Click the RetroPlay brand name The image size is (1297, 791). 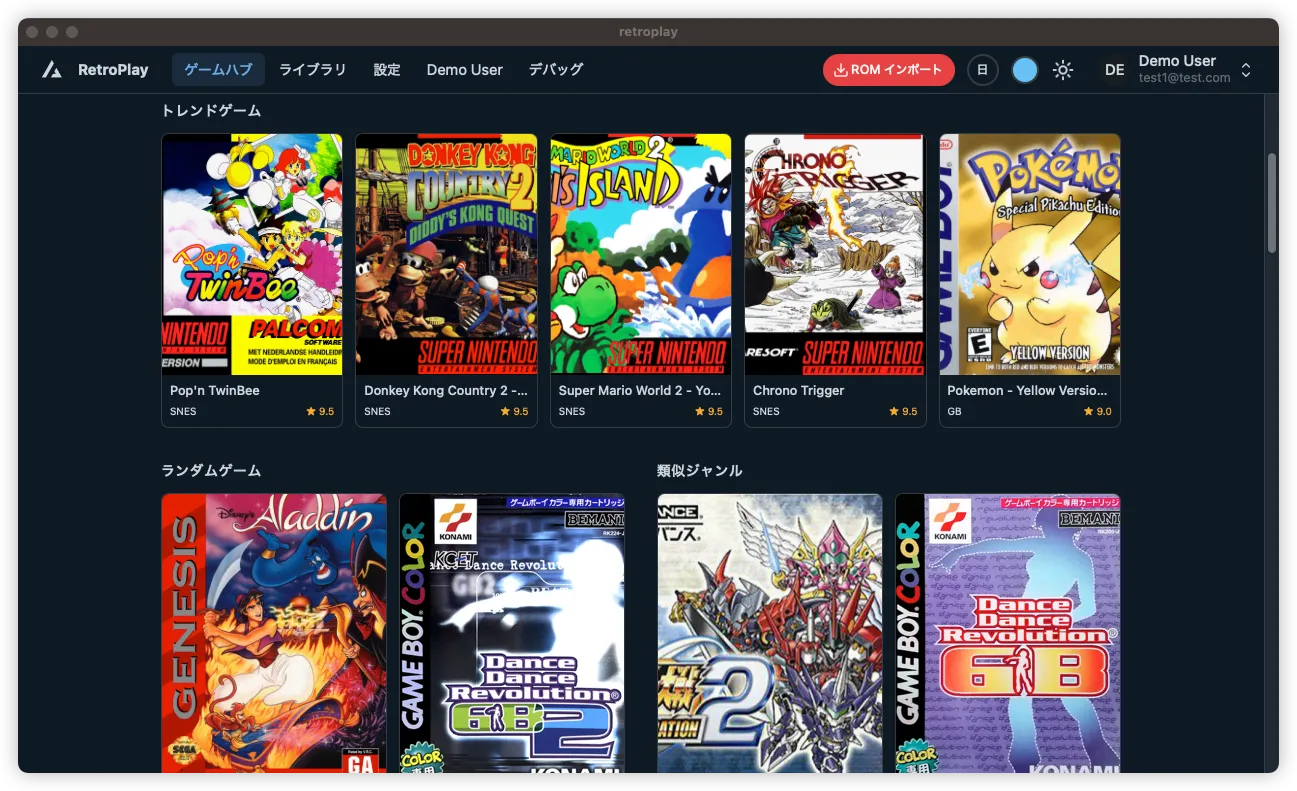tap(113, 70)
